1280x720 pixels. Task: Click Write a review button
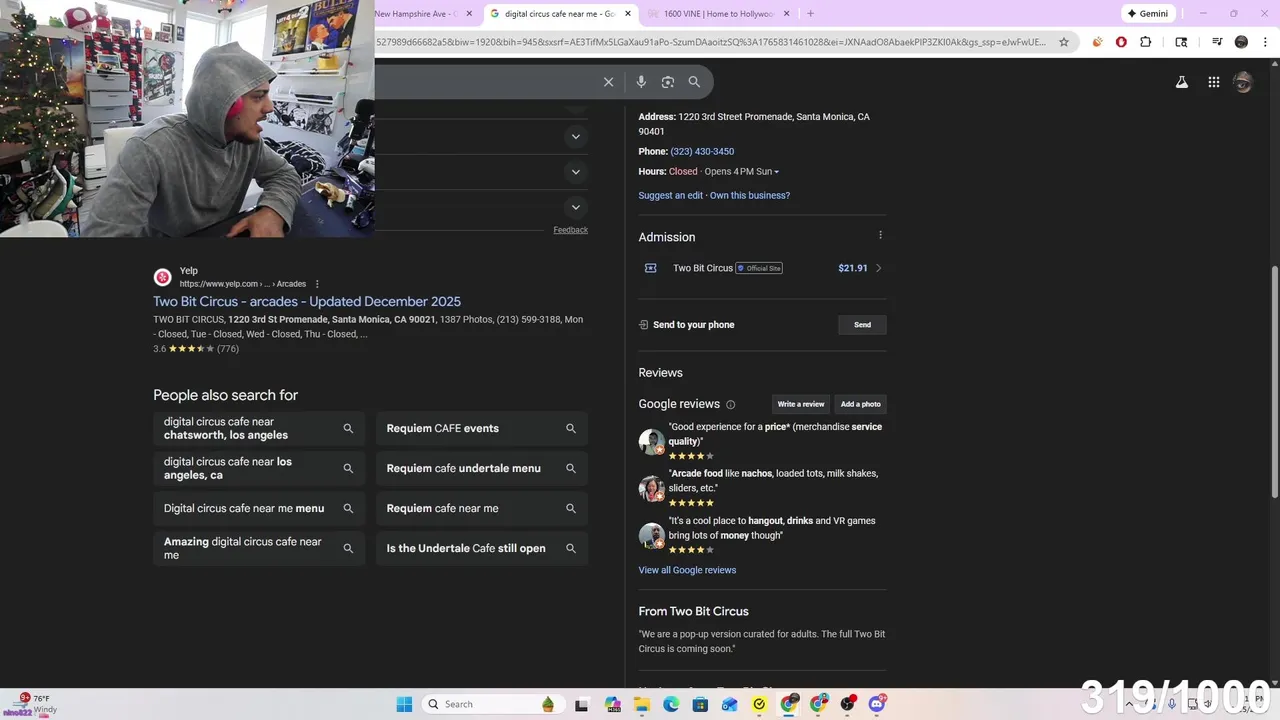point(801,404)
